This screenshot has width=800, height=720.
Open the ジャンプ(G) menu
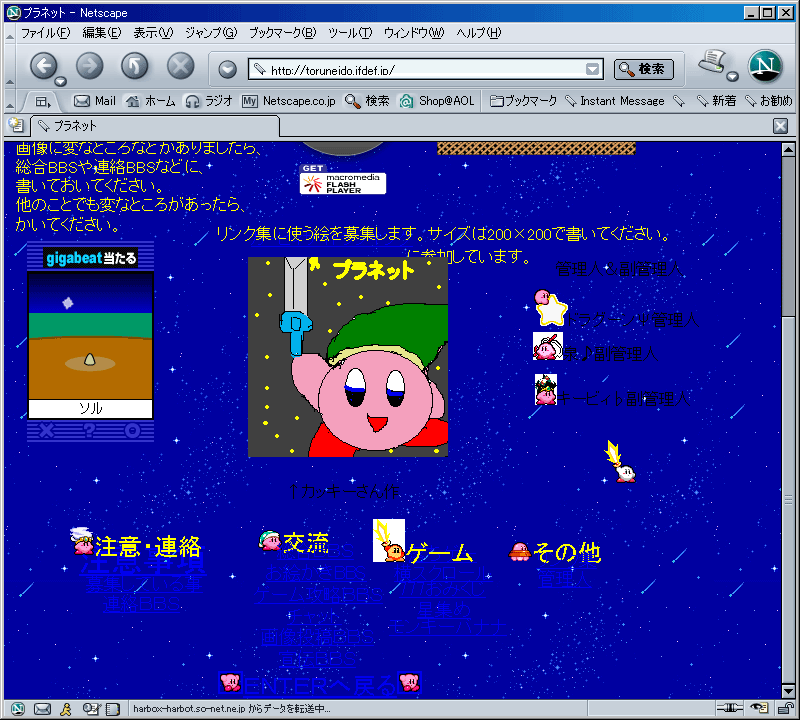(211, 33)
